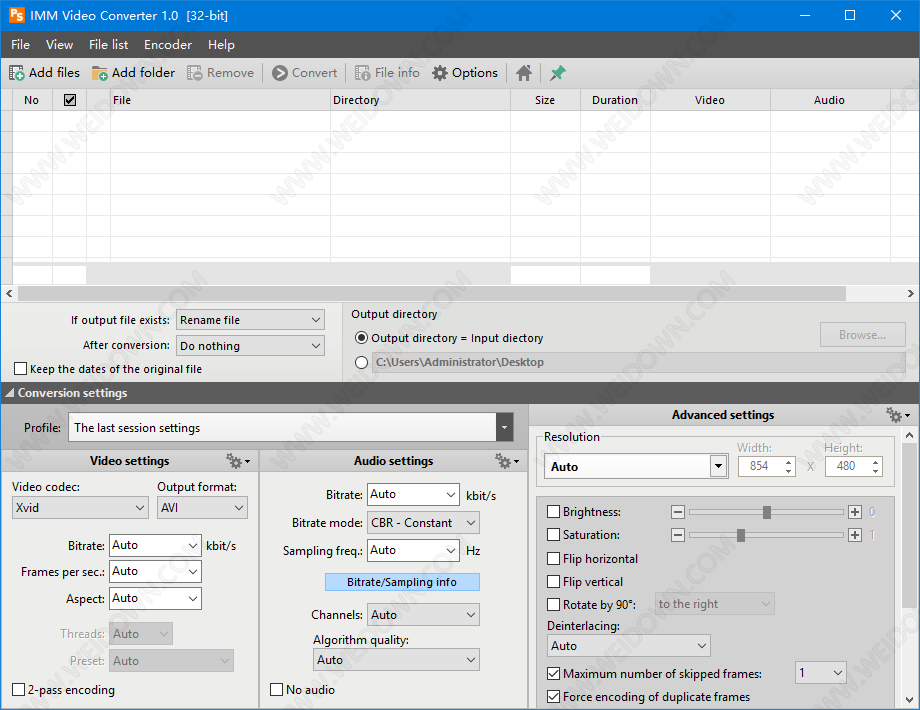Check Flip horizontal

tap(553, 559)
